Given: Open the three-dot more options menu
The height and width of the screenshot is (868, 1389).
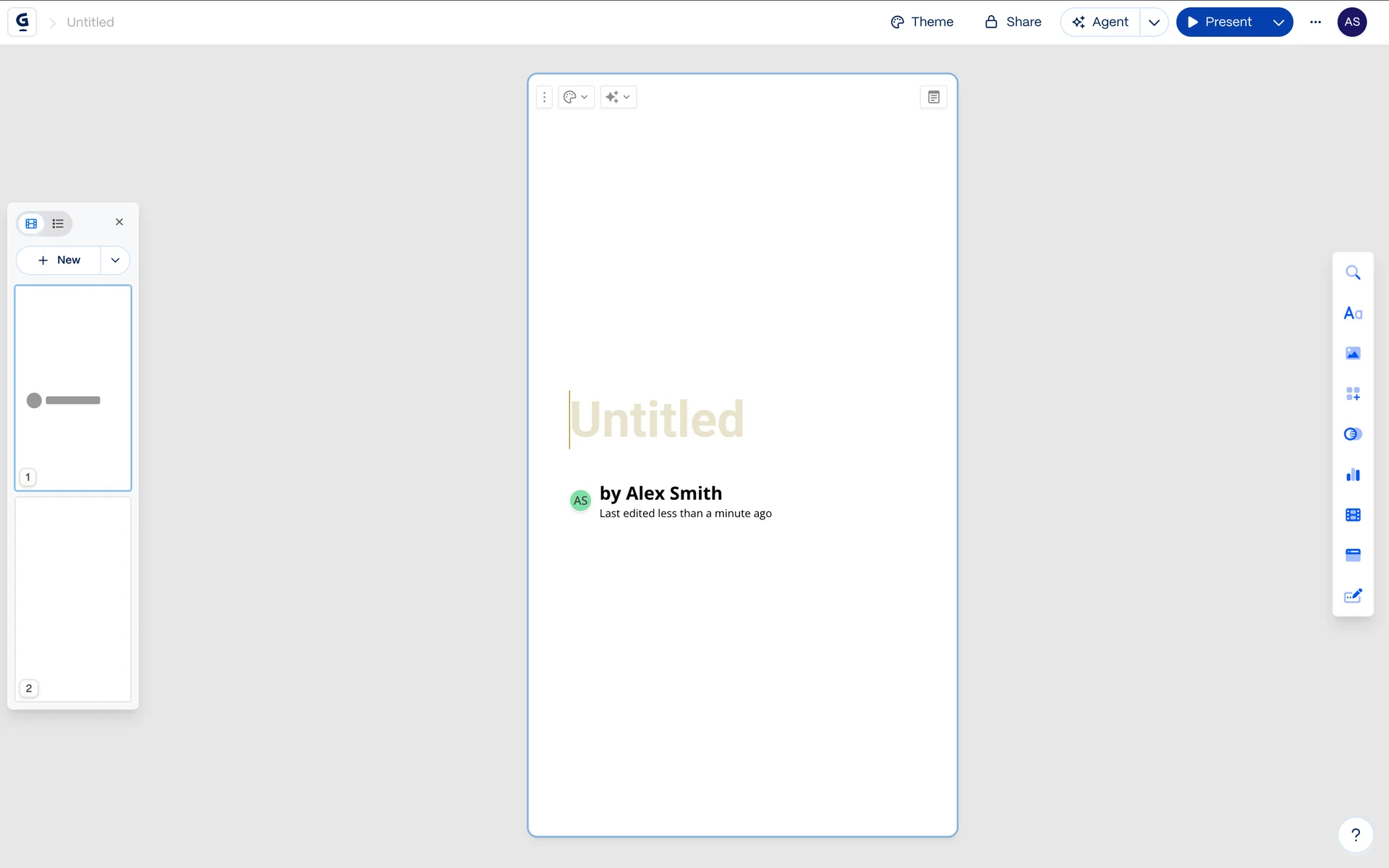Looking at the screenshot, I should (x=1315, y=22).
